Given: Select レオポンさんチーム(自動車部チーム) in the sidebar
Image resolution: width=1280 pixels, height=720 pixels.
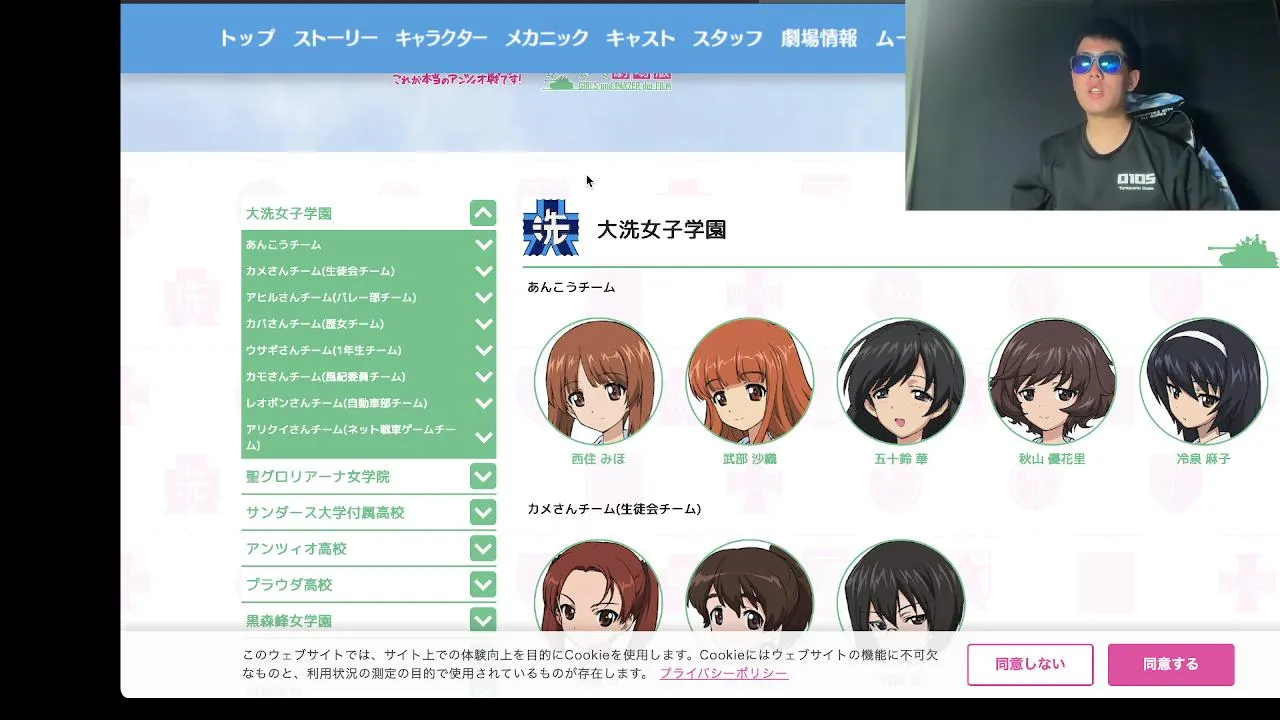Looking at the screenshot, I should tap(337, 403).
